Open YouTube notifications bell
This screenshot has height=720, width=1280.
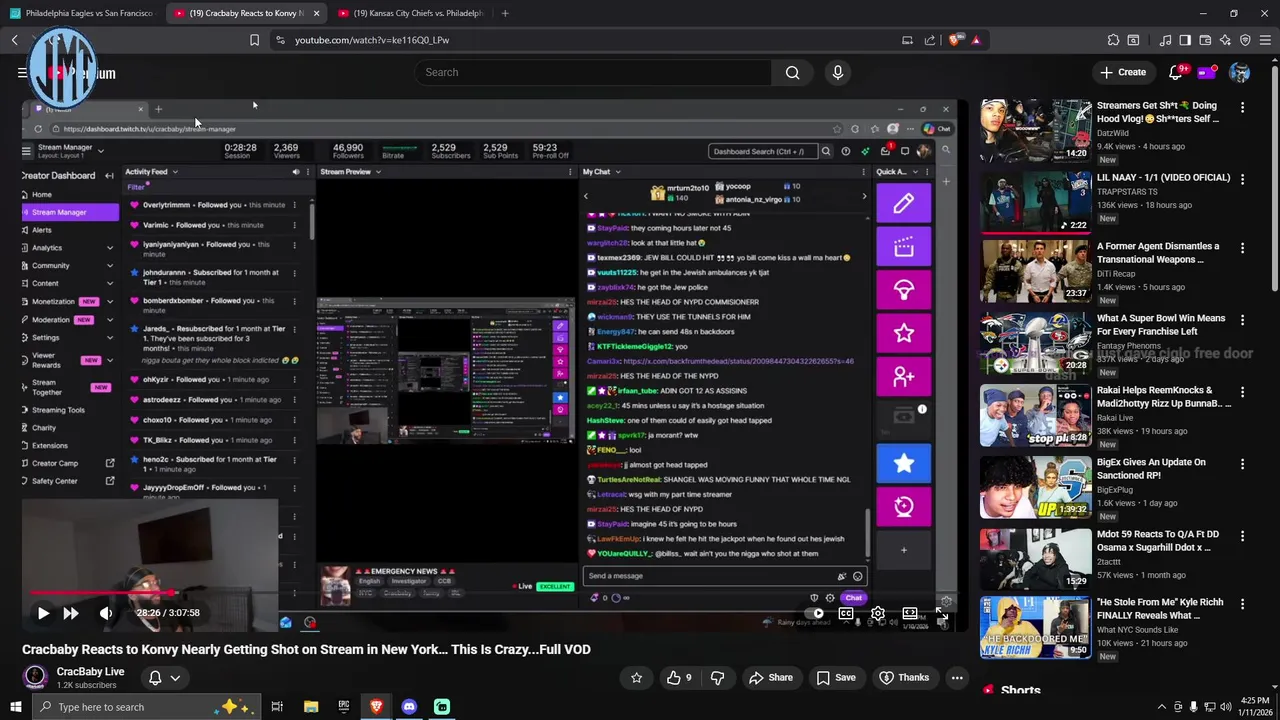point(1176,72)
